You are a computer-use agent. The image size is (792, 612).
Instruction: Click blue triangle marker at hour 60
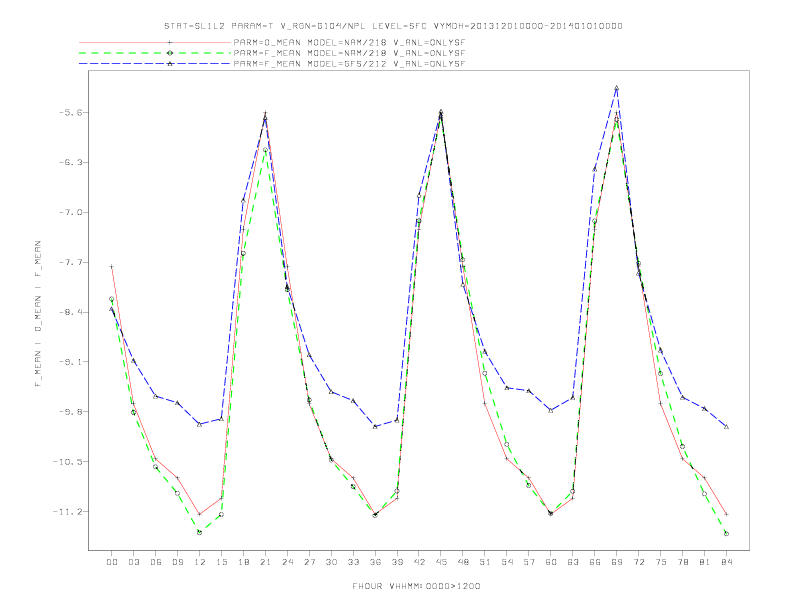(551, 410)
